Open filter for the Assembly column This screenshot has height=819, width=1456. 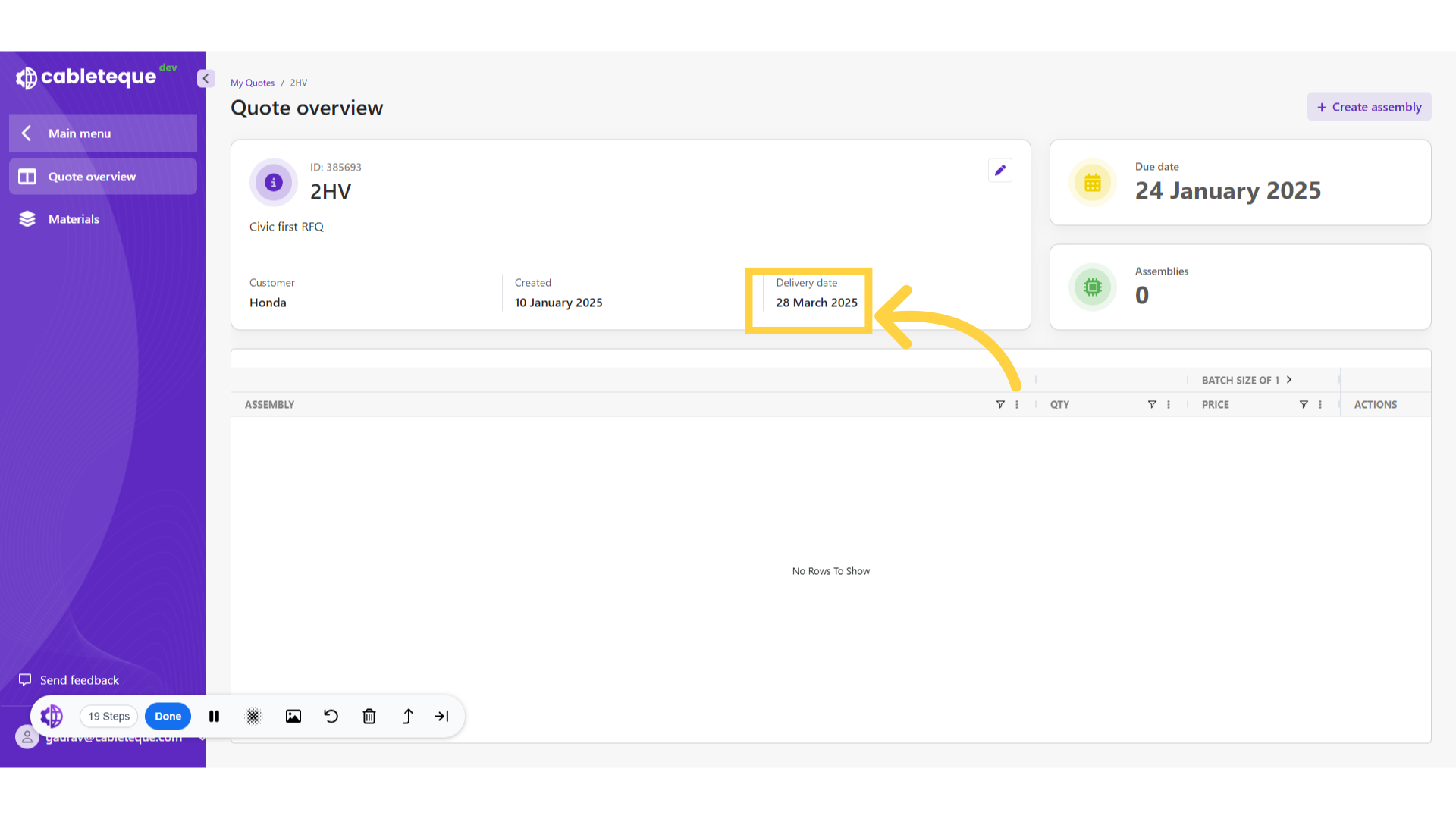coord(1000,405)
